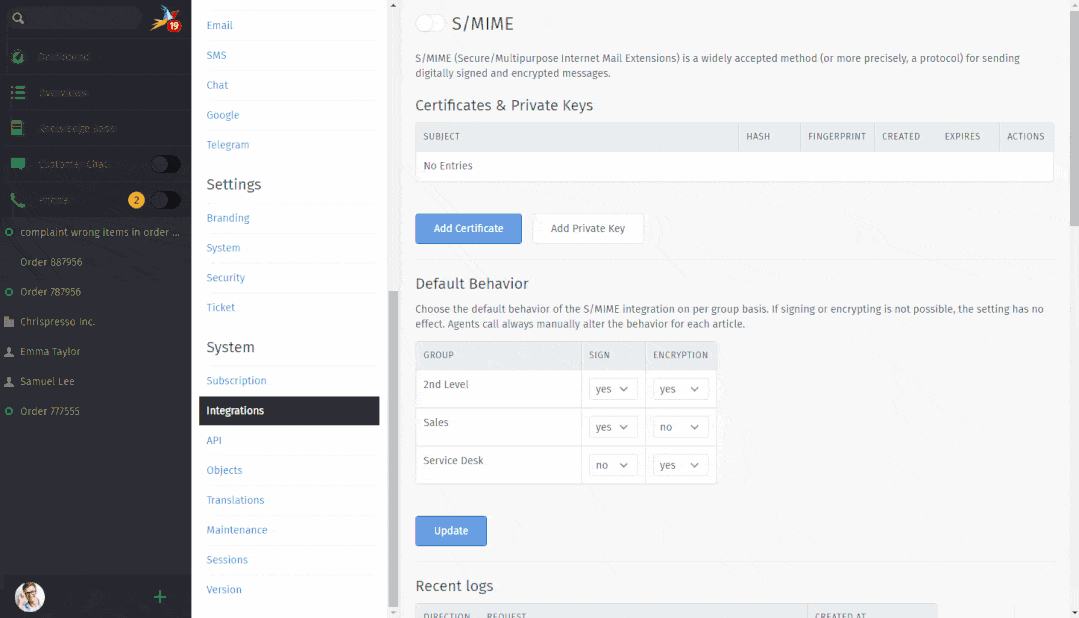Open the System settings entry
1079x618 pixels.
point(223,248)
